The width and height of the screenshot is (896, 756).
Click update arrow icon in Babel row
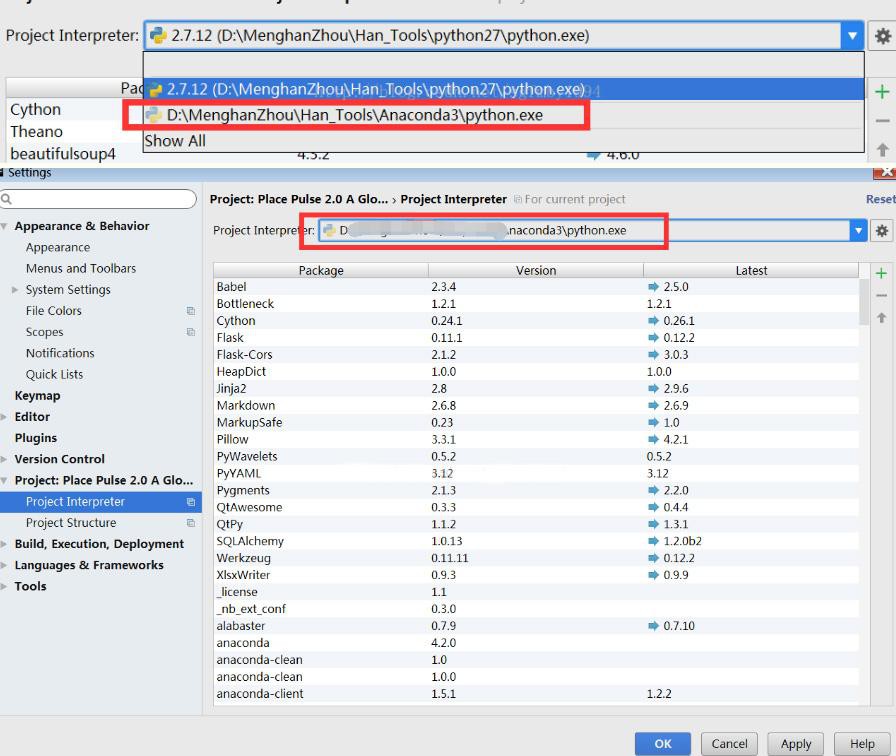(x=653, y=287)
